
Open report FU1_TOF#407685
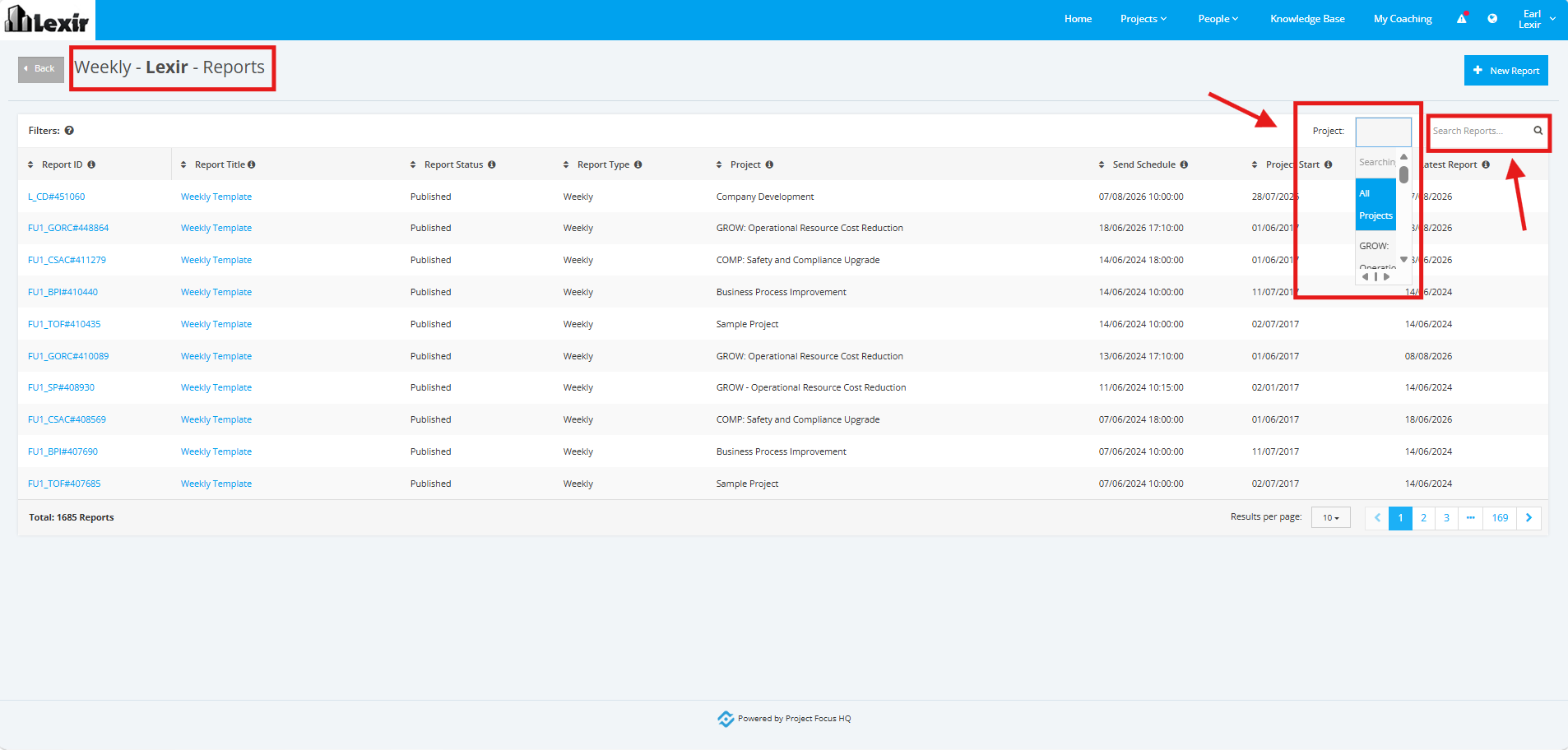64,484
